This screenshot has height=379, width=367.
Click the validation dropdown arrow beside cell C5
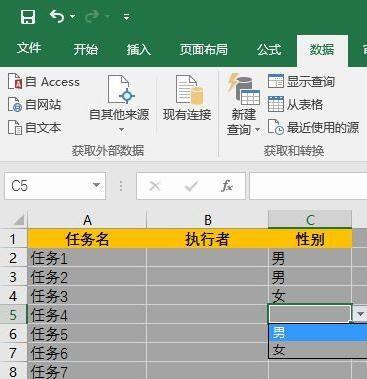point(360,314)
